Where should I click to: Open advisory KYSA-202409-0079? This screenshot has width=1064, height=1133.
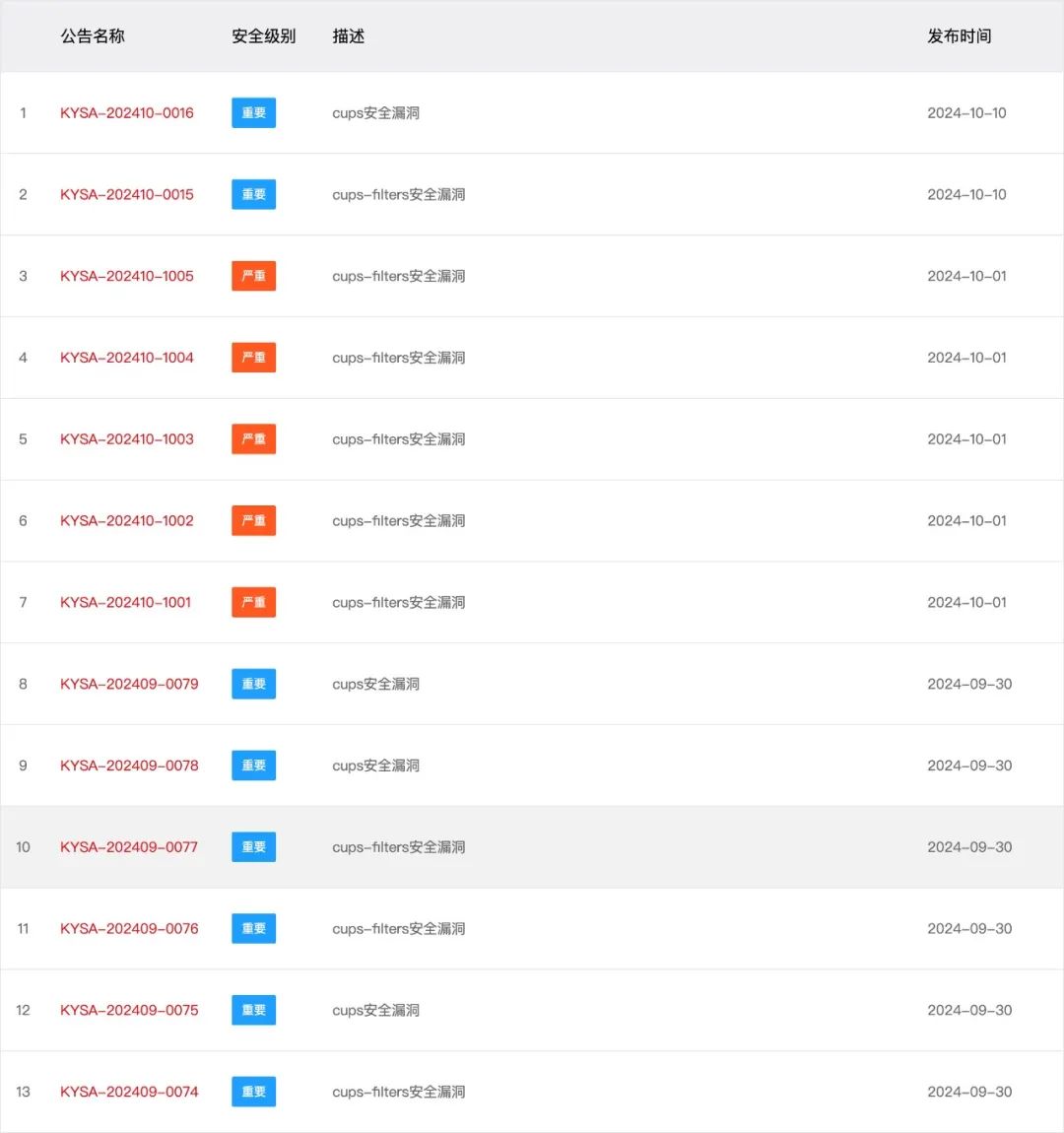point(129,685)
